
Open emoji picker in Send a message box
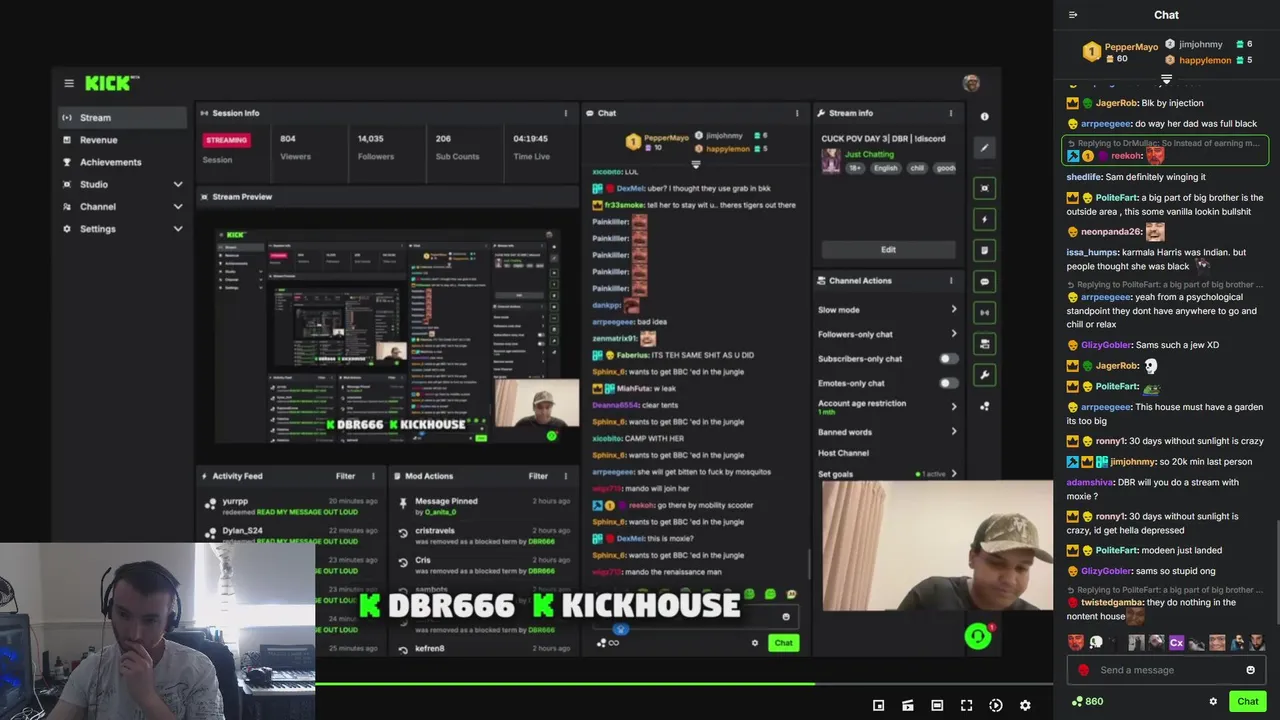click(1250, 670)
